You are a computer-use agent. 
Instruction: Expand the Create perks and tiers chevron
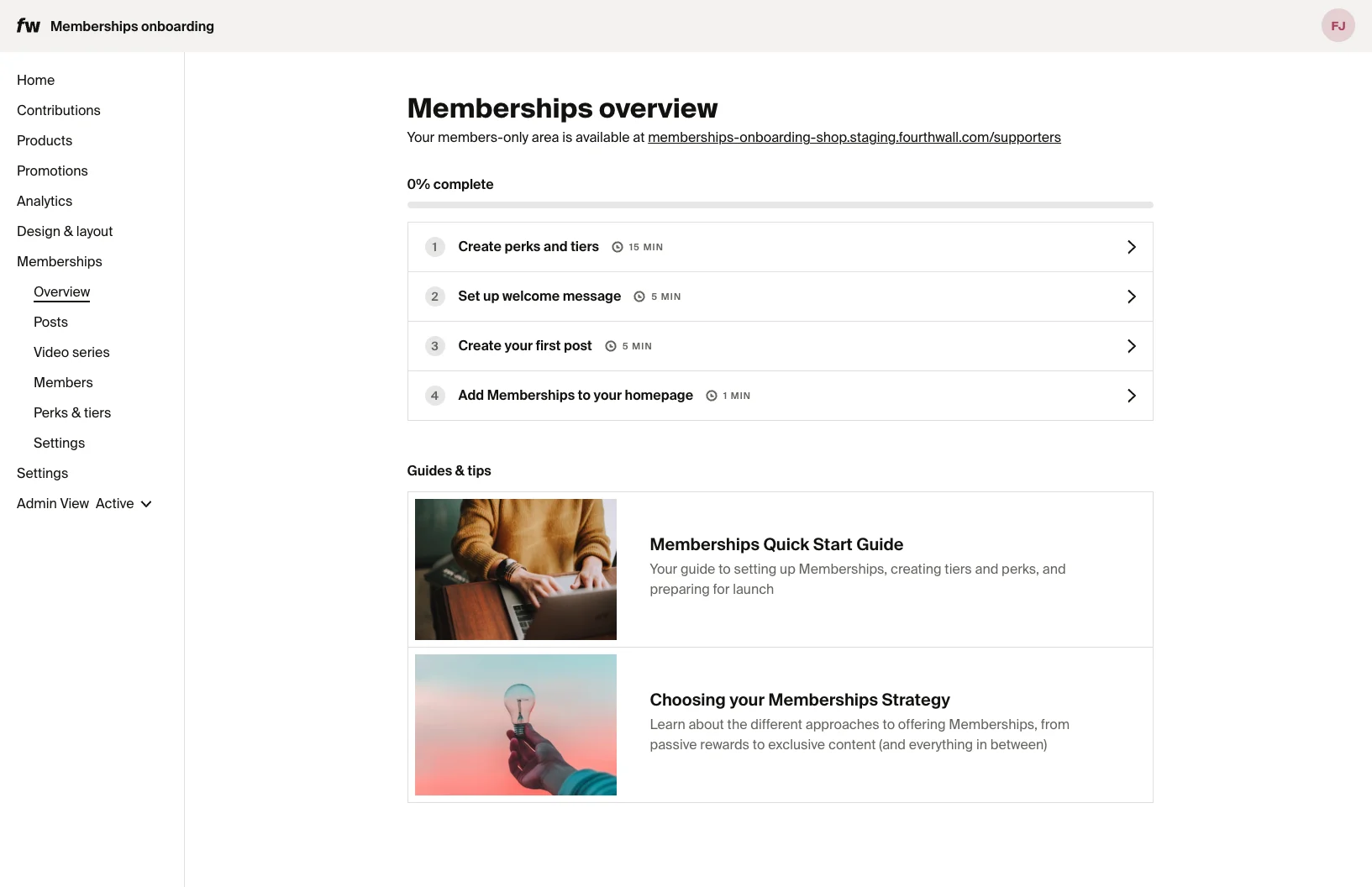click(1131, 247)
